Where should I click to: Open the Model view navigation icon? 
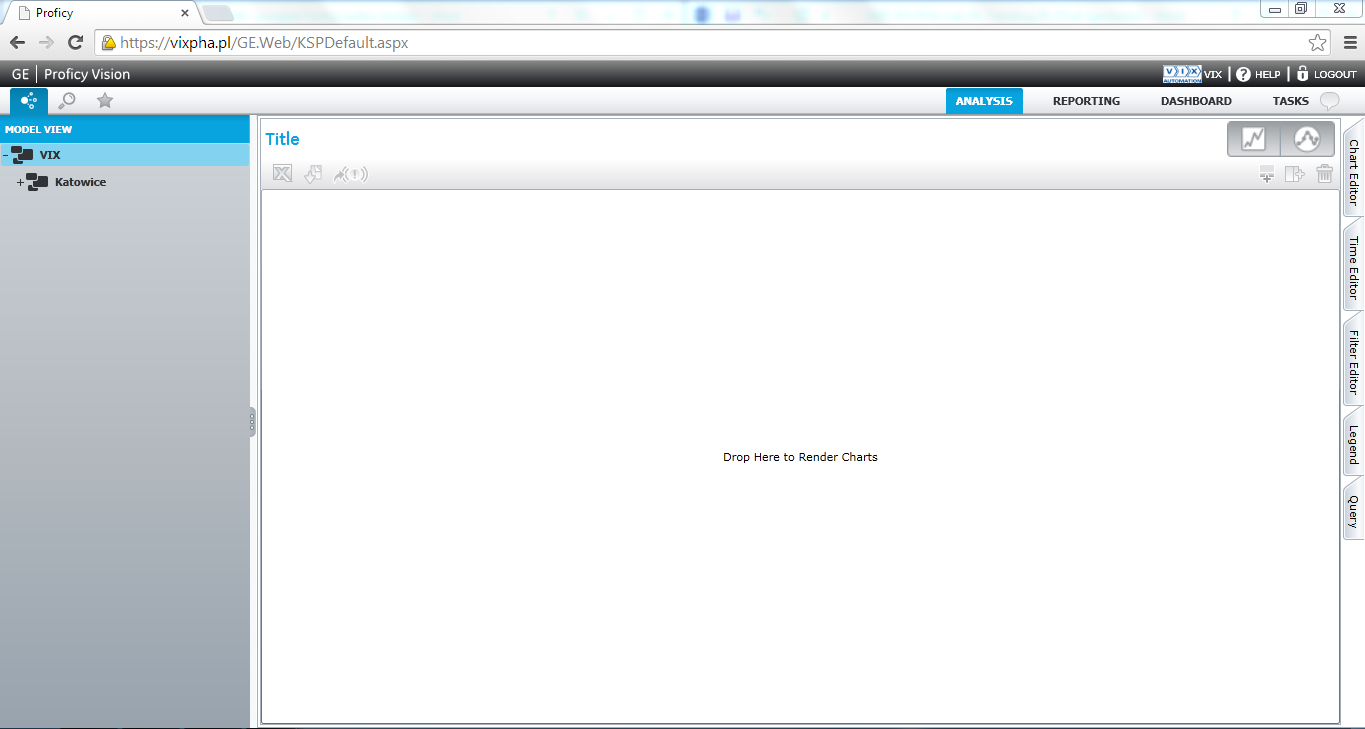[29, 101]
